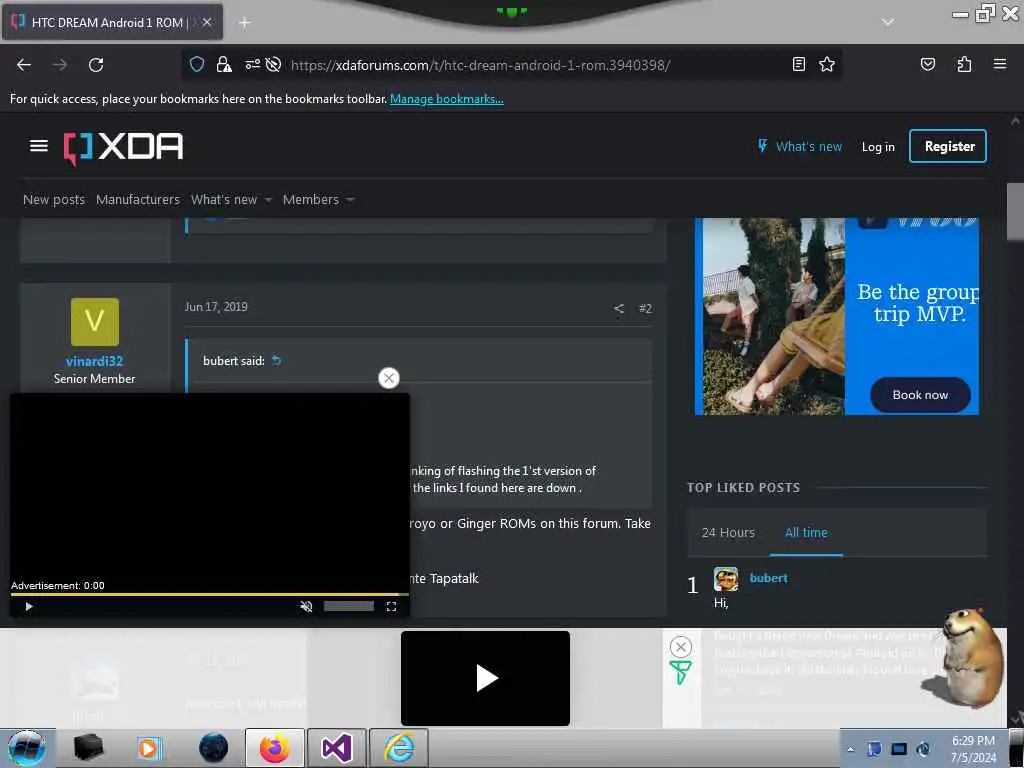Open site permissions icon in address bar

[x=252, y=64]
